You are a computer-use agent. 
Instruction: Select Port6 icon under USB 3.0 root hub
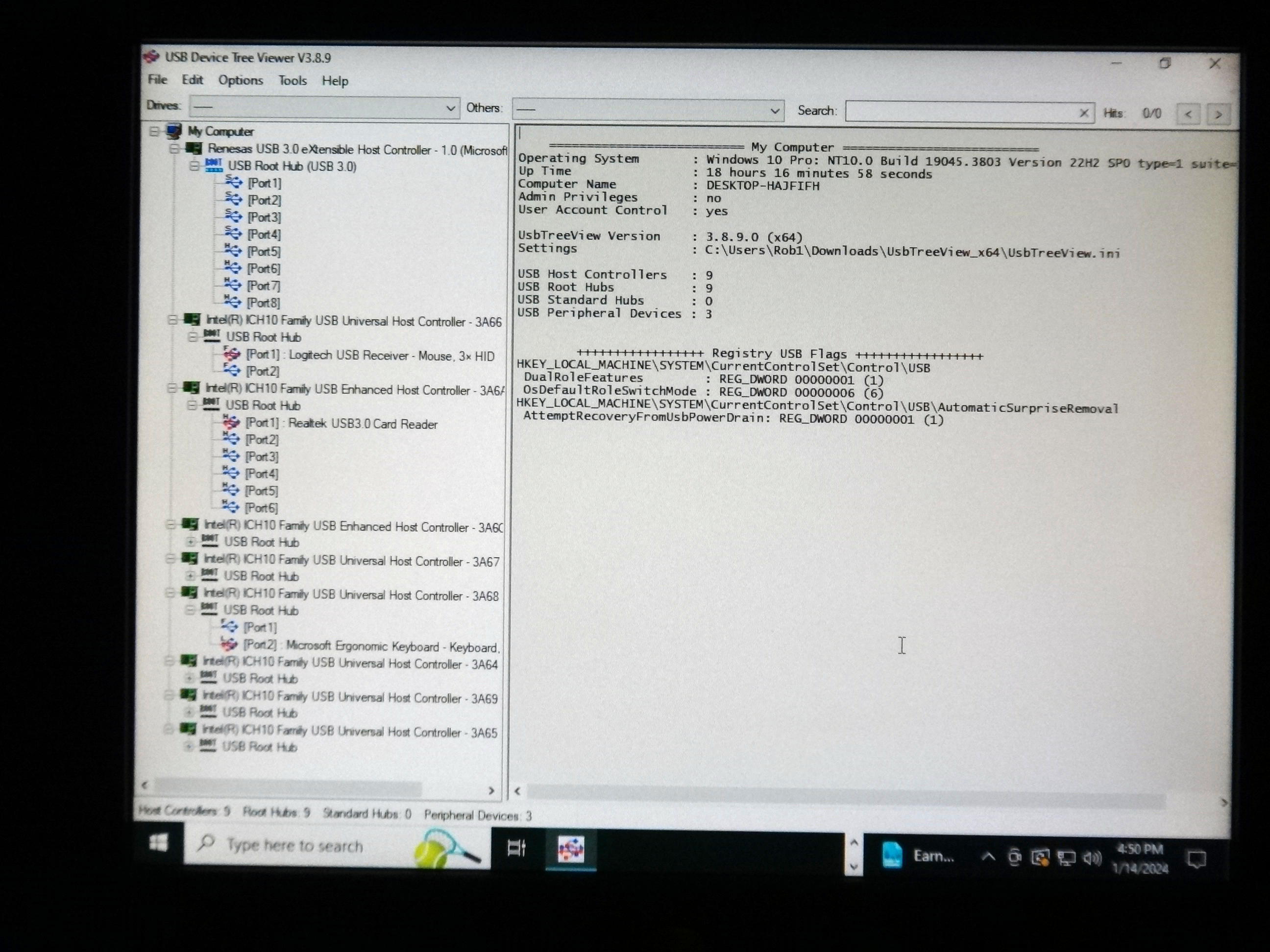click(233, 267)
